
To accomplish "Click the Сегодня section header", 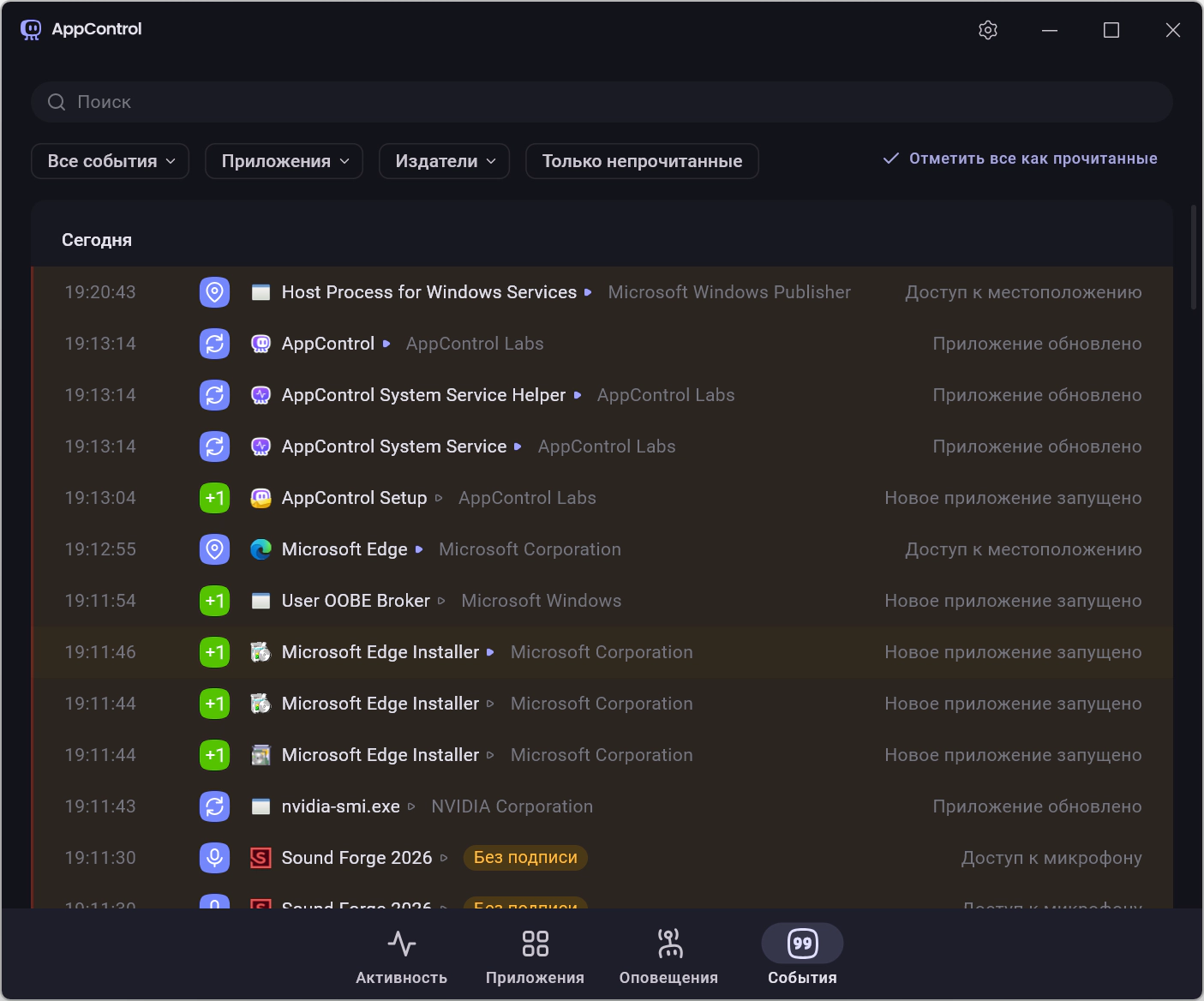I will 97,240.
